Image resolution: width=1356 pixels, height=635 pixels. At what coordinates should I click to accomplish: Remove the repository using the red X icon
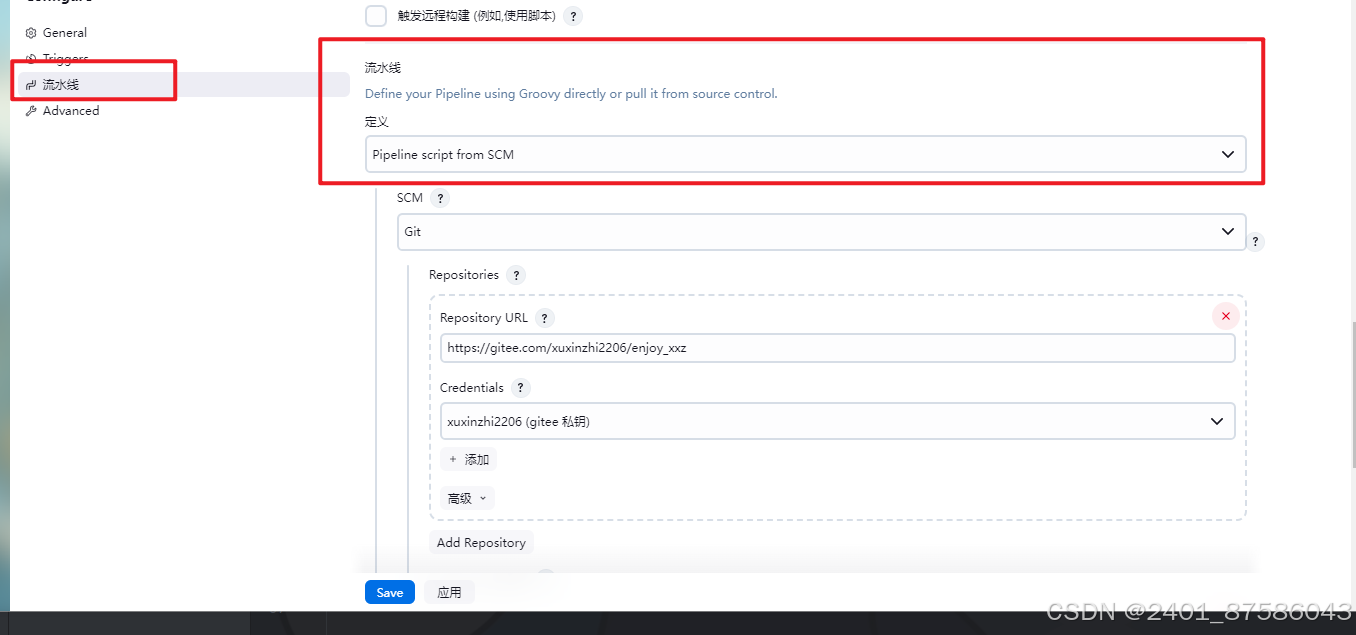click(x=1225, y=315)
